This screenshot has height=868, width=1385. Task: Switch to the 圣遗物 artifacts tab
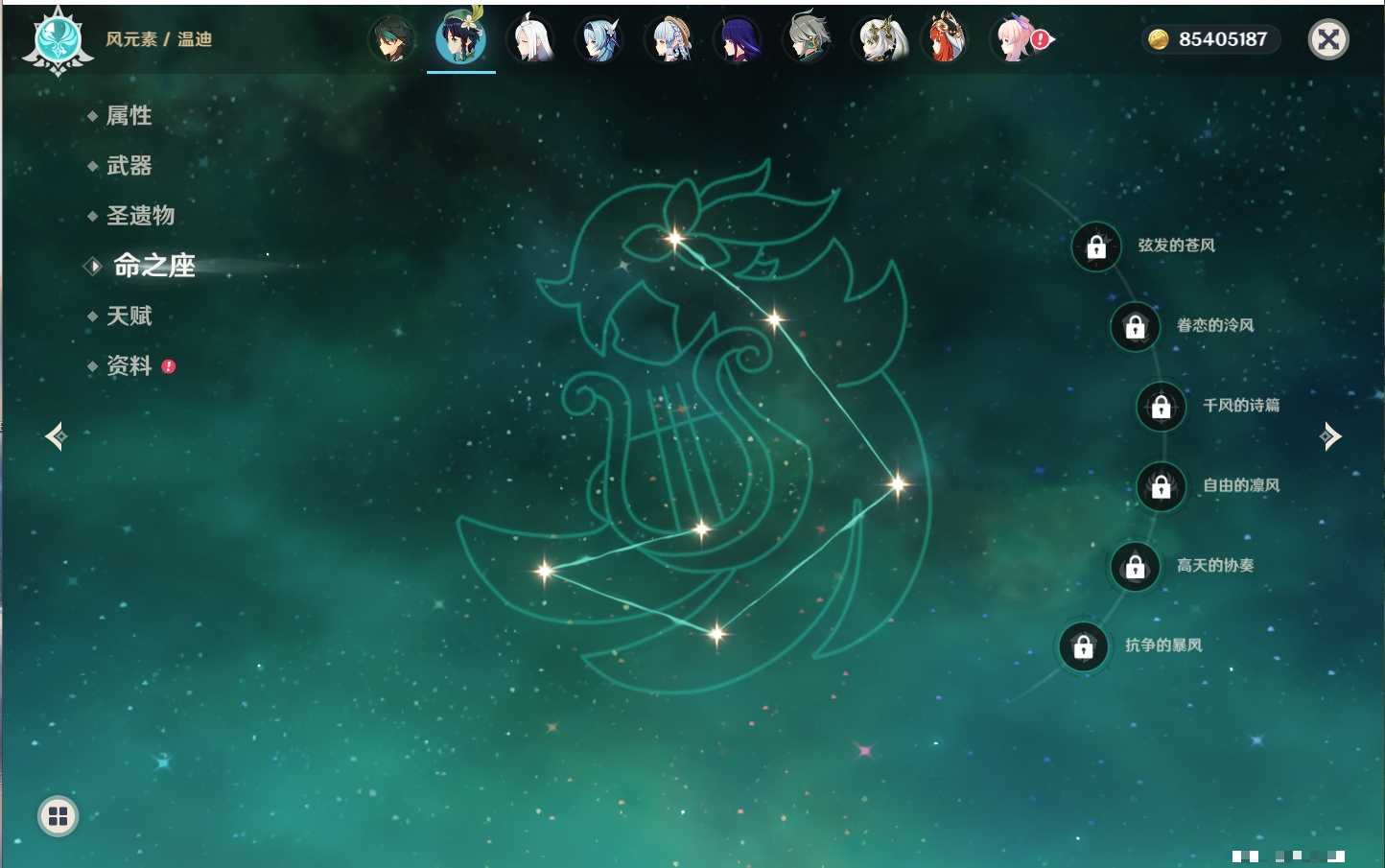(x=140, y=216)
